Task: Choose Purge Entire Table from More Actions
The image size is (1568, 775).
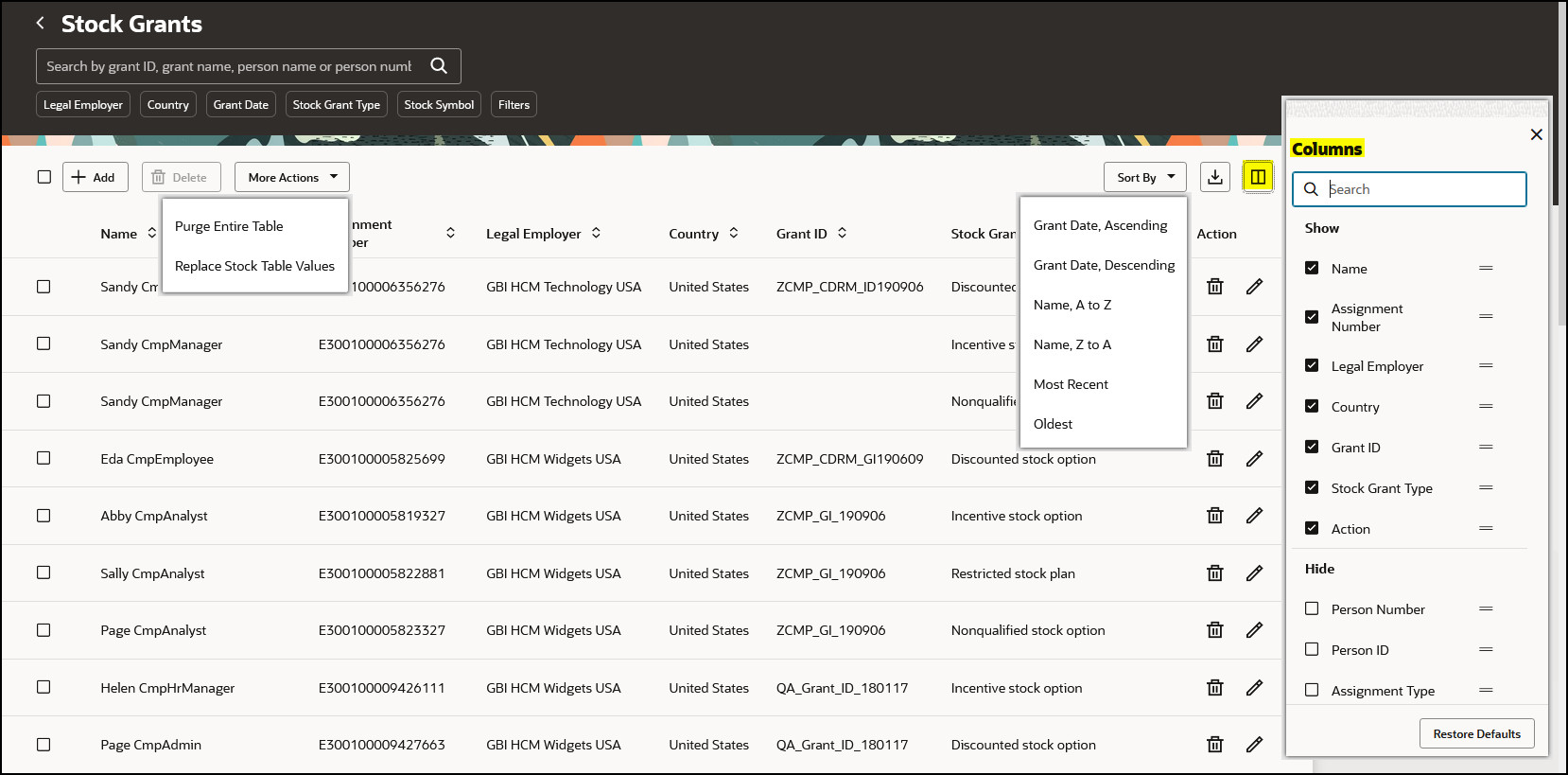Action: [255, 226]
